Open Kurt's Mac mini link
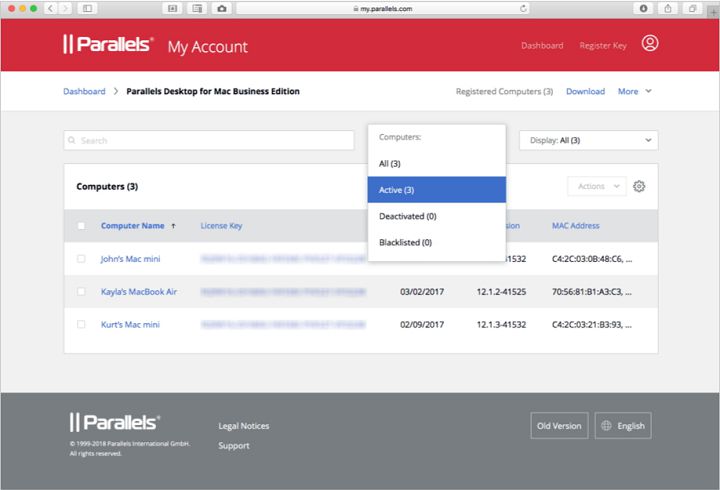 [x=130, y=325]
